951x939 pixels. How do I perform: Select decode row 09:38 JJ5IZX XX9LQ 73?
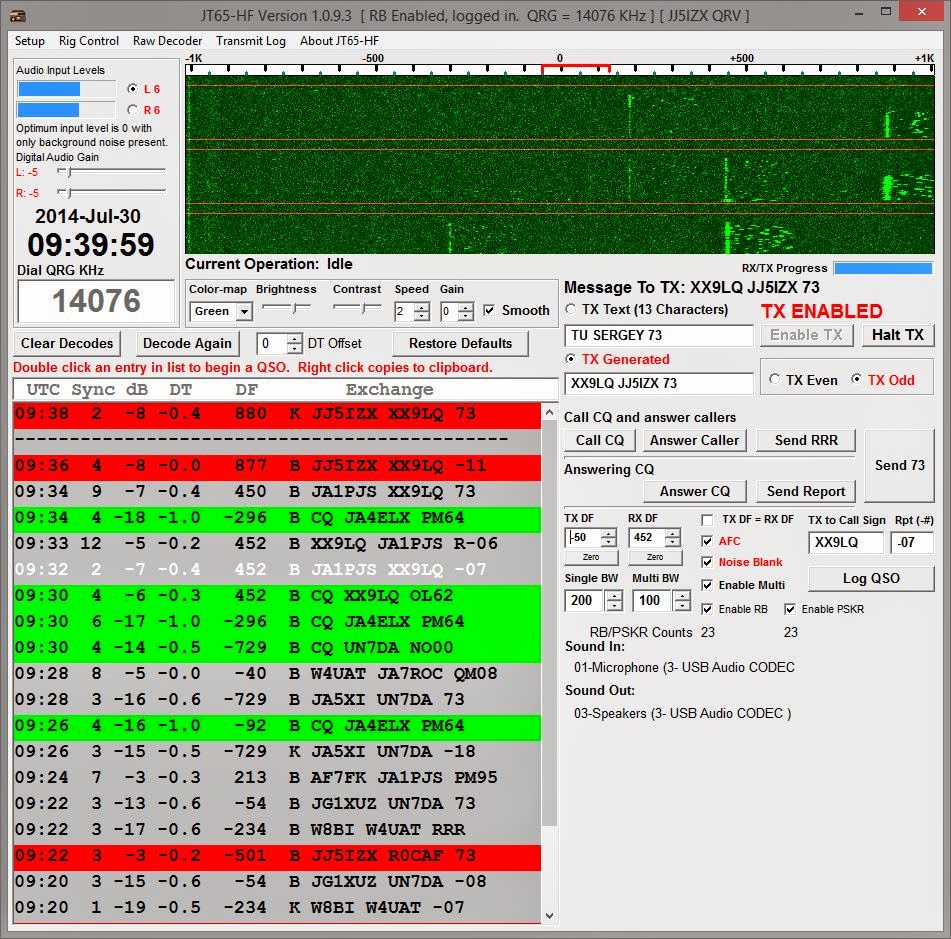point(277,414)
